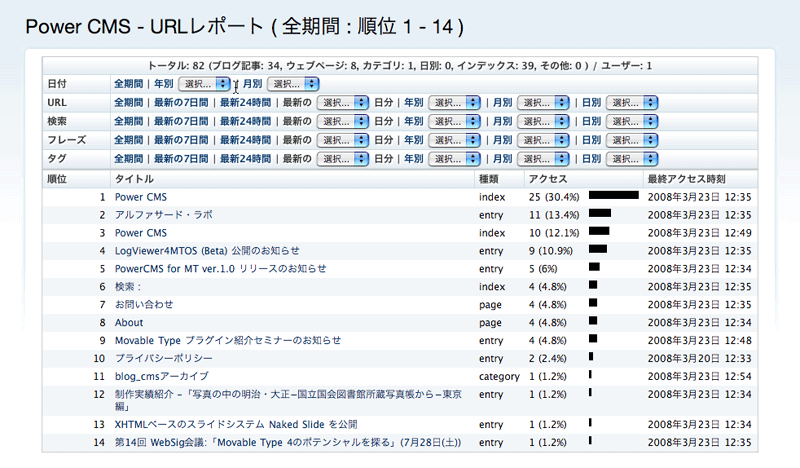Choose 最新24時間 in the タグ row
The image size is (800, 468).
click(x=245, y=159)
